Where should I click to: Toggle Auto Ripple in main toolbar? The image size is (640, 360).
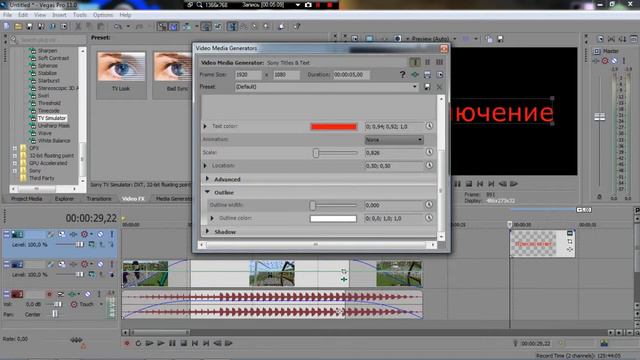(187, 27)
